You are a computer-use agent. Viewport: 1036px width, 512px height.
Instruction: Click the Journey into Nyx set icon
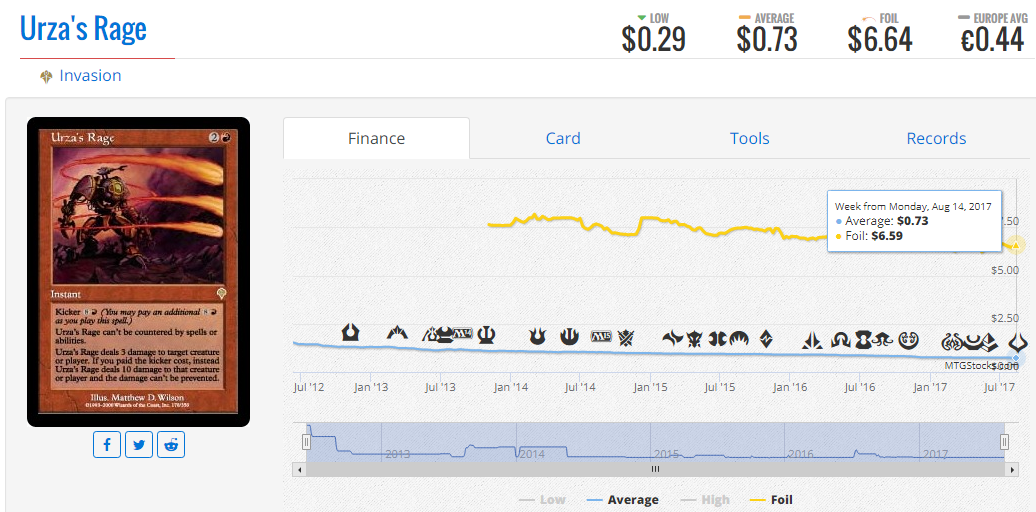click(569, 336)
